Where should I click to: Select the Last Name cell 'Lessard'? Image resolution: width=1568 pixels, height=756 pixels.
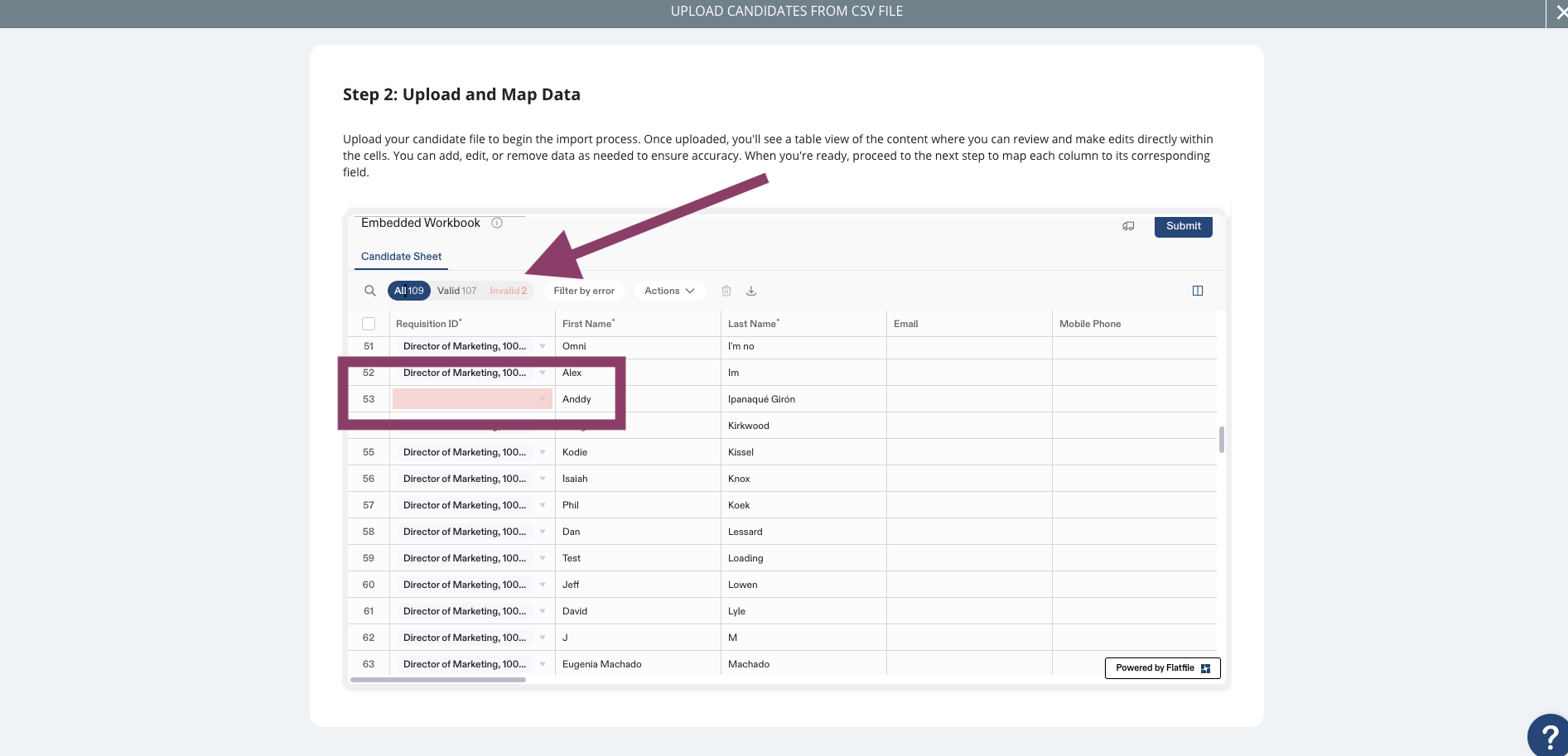point(803,532)
